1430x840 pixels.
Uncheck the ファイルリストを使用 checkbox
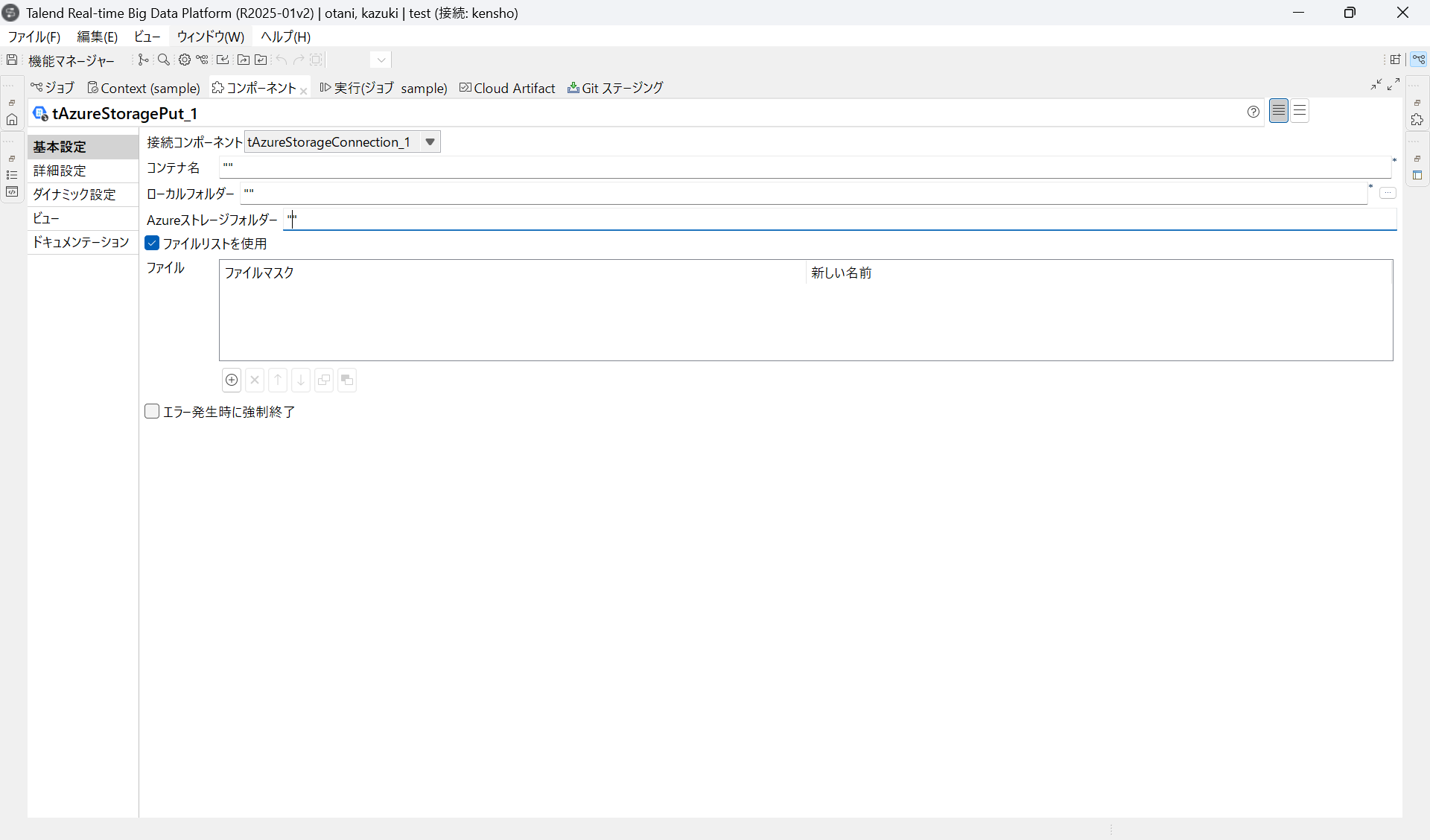(x=152, y=244)
